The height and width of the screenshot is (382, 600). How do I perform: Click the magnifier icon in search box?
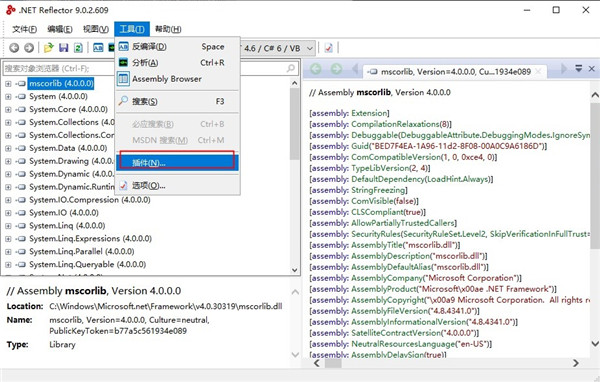[x=291, y=68]
